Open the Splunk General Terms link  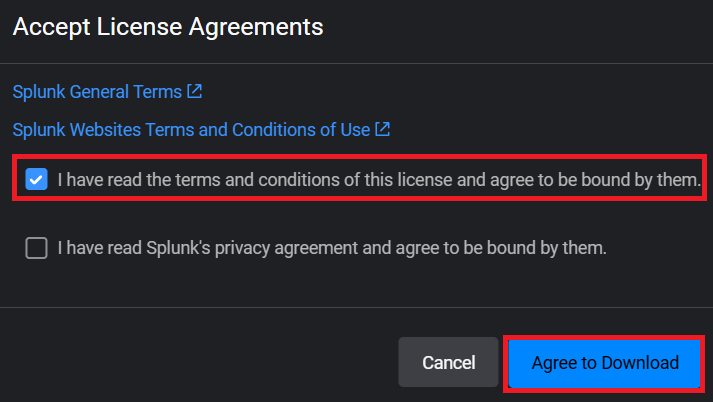pyautogui.click(x=97, y=91)
